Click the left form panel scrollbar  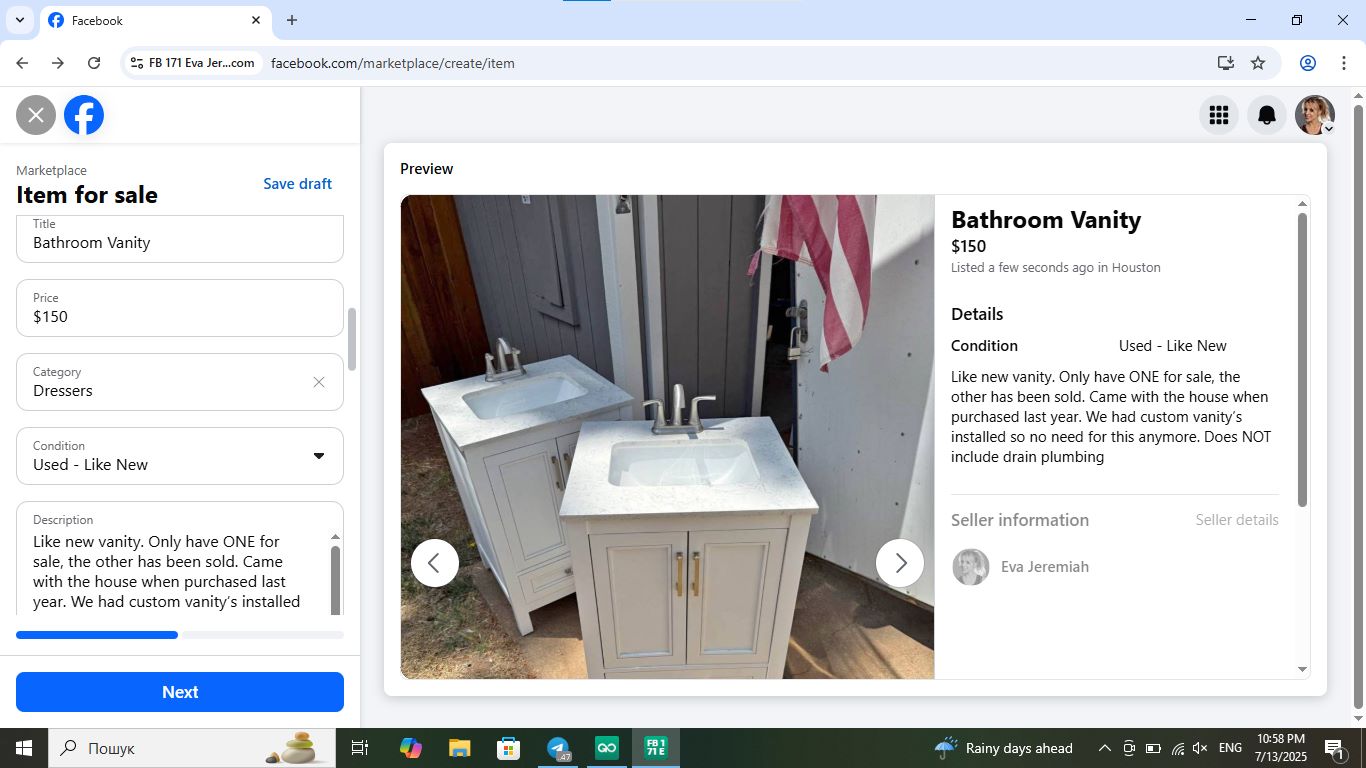(x=351, y=339)
